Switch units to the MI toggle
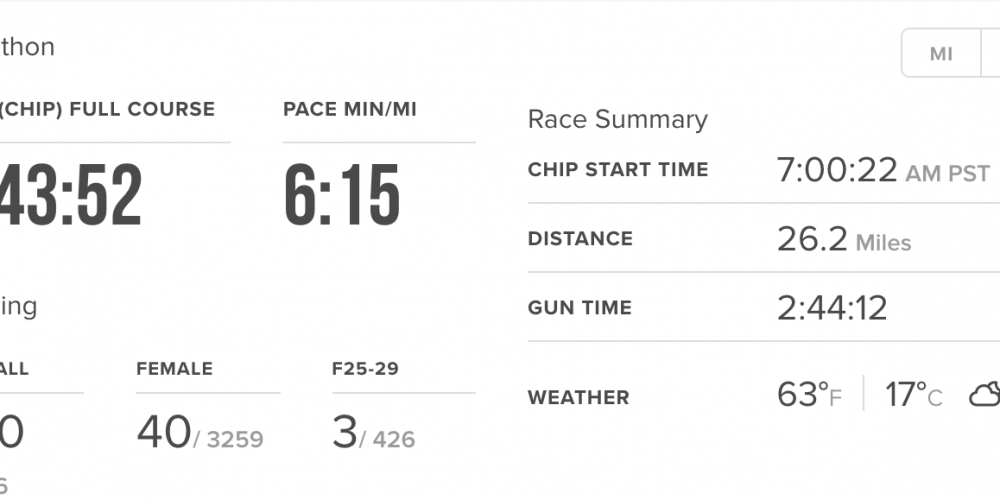1000x500 pixels. pyautogui.click(x=941, y=54)
